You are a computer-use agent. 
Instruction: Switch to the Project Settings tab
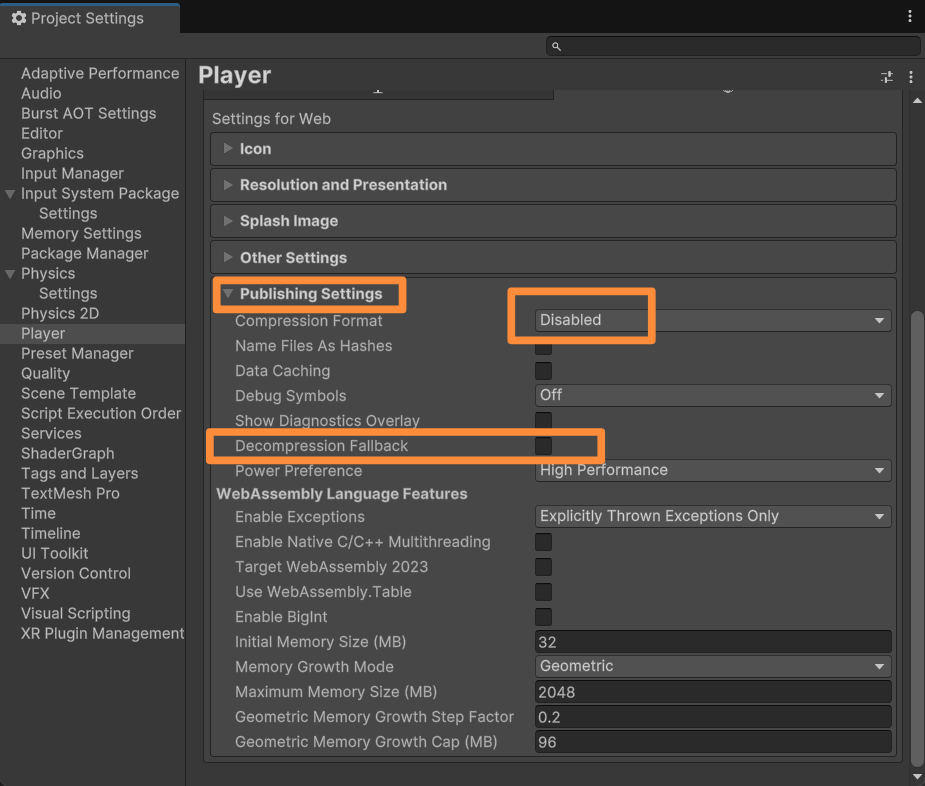coord(90,18)
